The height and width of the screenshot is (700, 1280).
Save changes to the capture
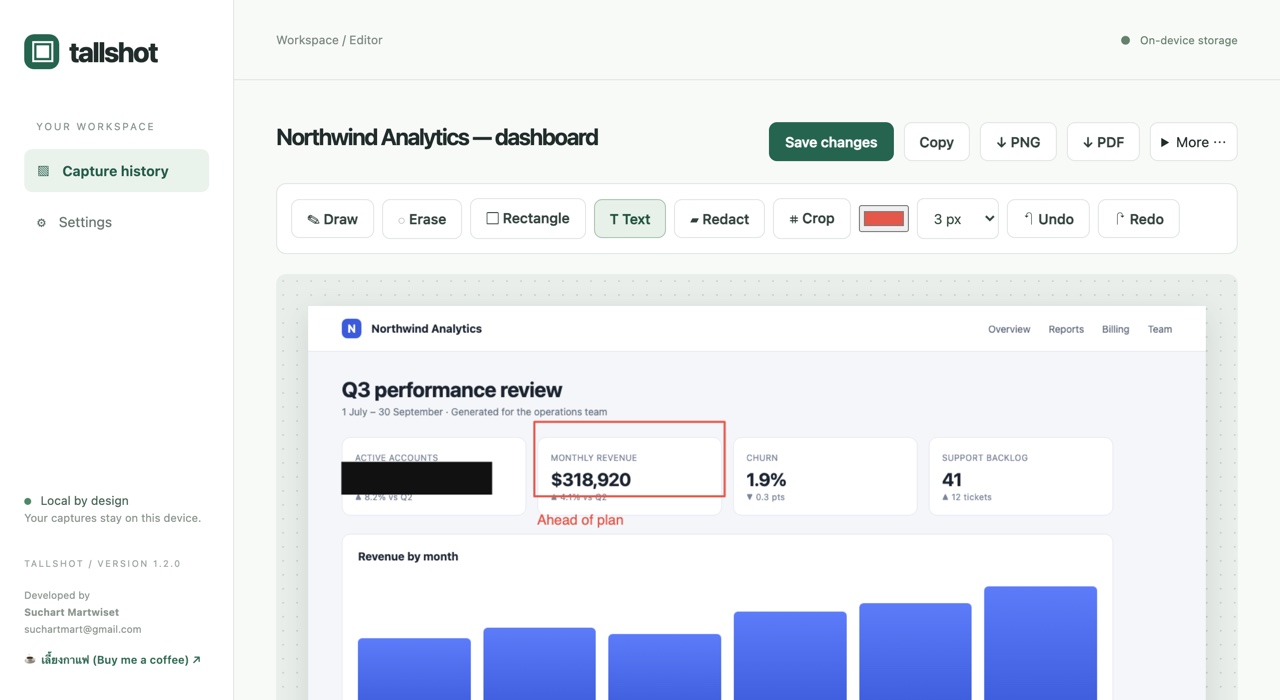pos(831,142)
